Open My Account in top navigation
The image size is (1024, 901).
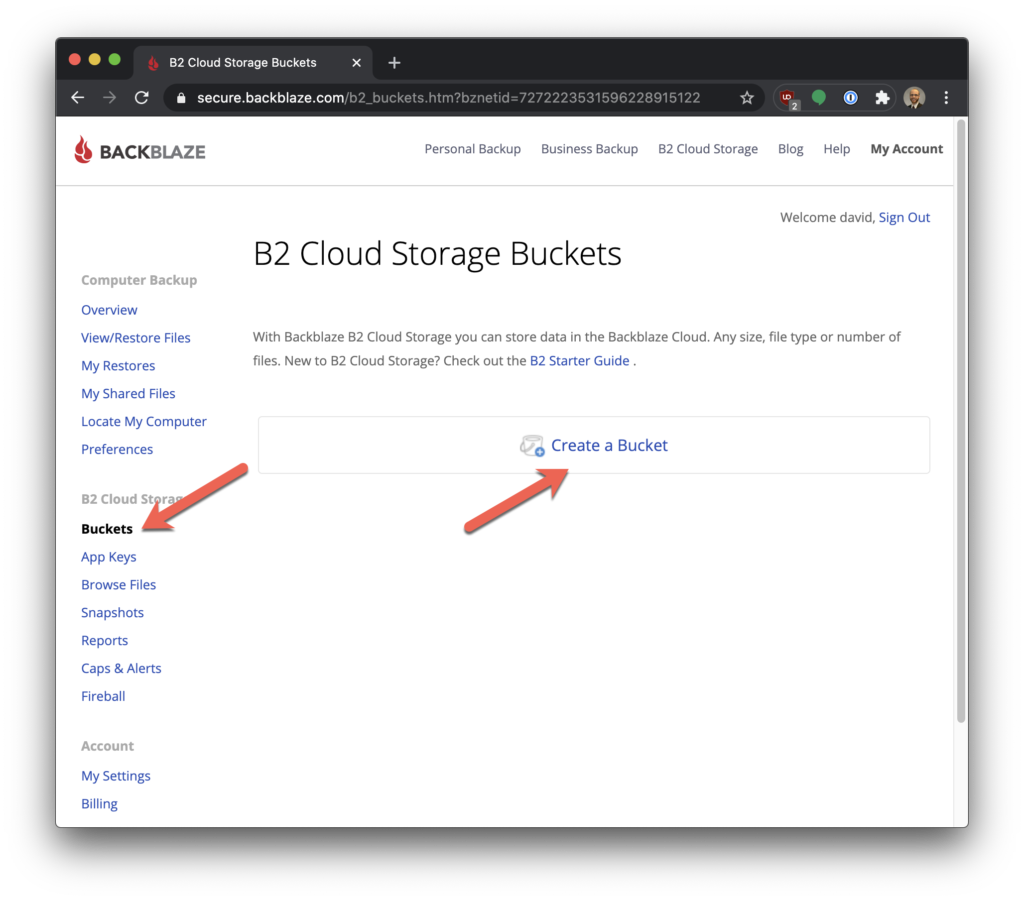coord(906,149)
